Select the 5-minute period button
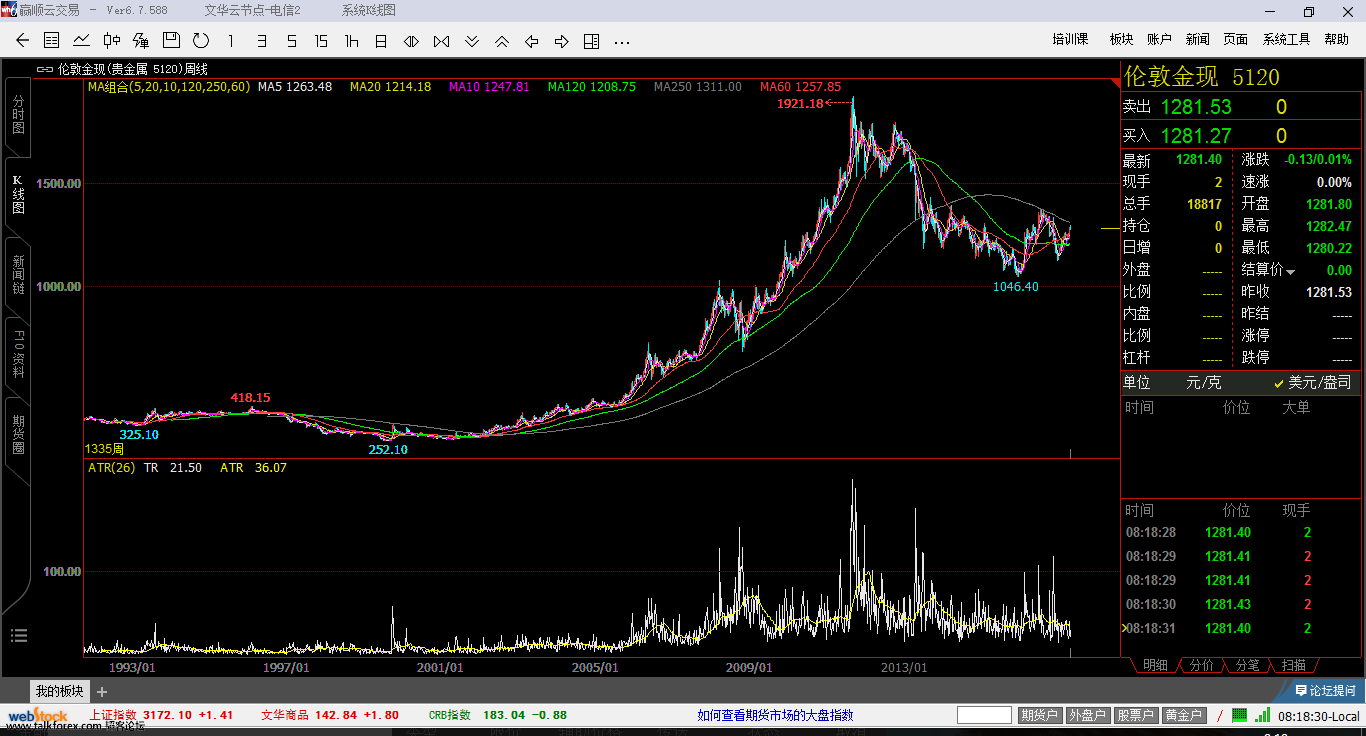This screenshot has height=736, width=1366. pos(292,41)
